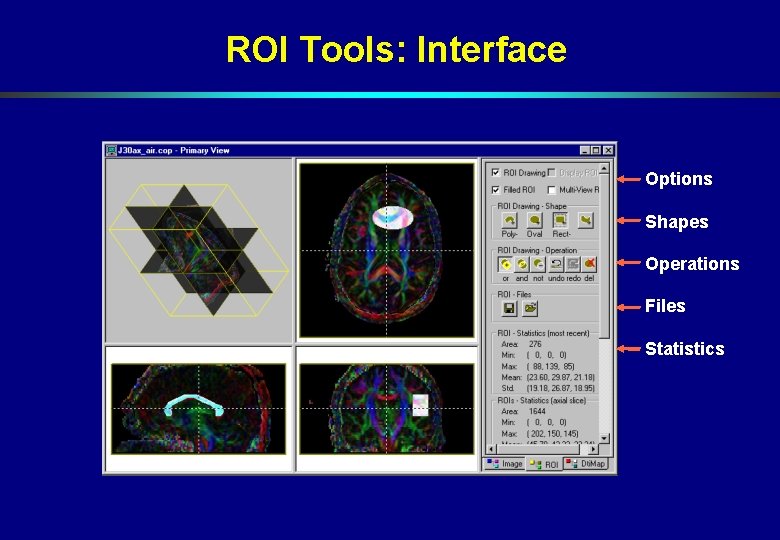
Task: Delete the ROI with the del icon
Action: [x=589, y=264]
